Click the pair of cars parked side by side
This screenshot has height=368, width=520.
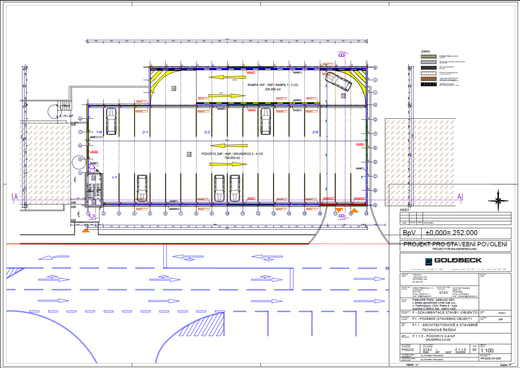click(x=227, y=188)
